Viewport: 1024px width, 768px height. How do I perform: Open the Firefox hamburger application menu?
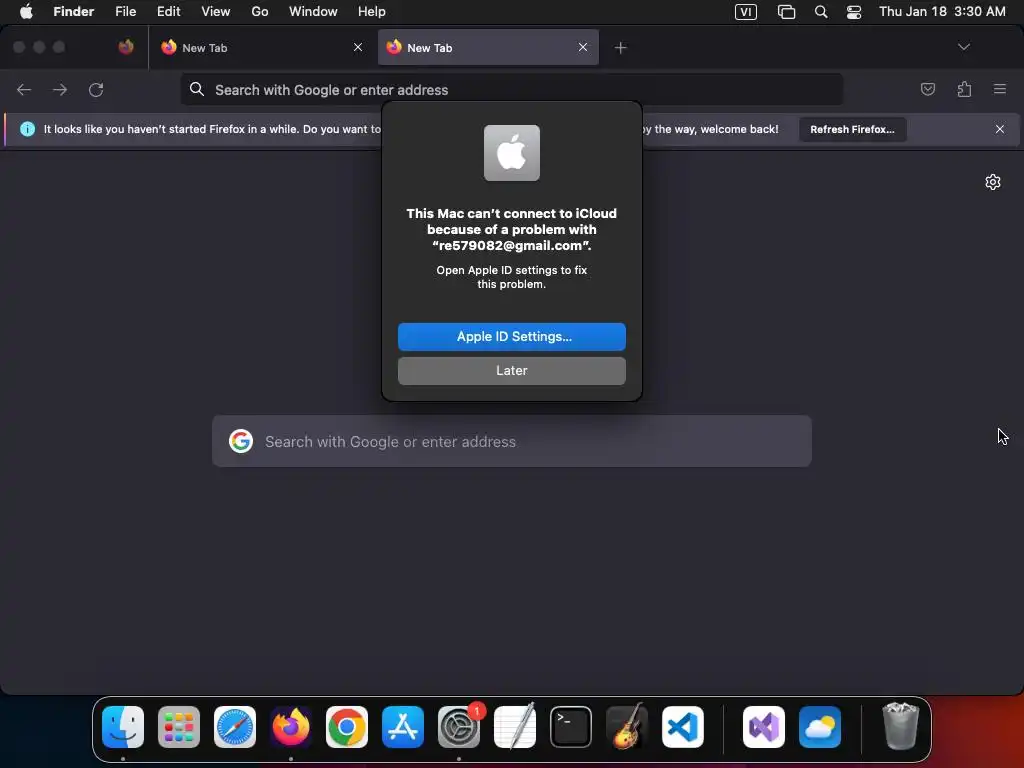point(1000,89)
